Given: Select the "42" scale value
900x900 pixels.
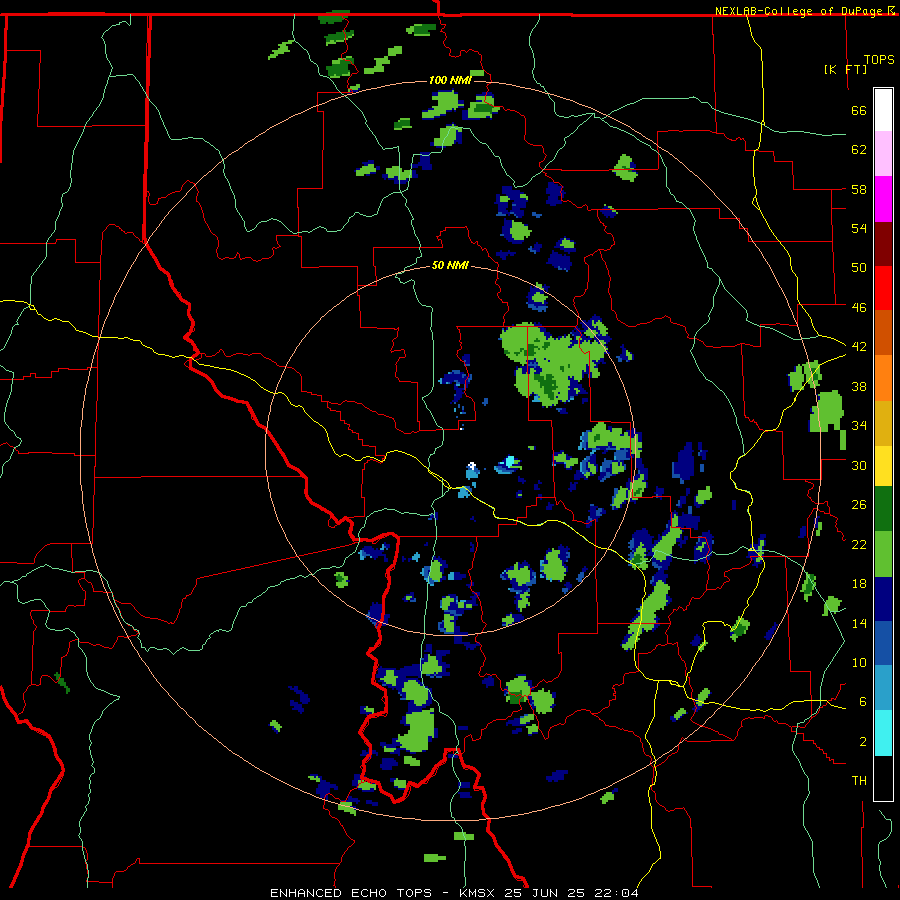Looking at the screenshot, I should tap(859, 347).
